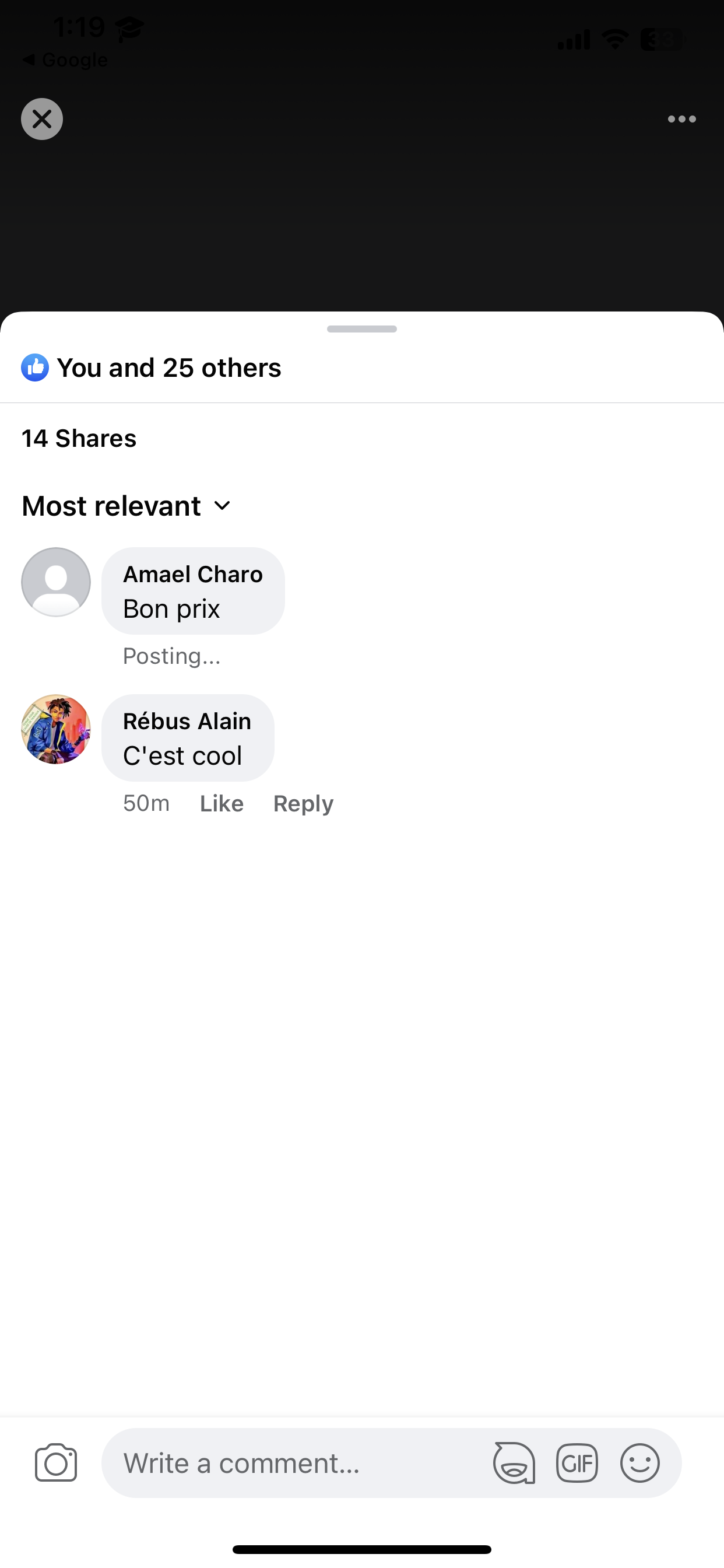
Task: Open the three-dot more options menu
Action: point(681,120)
